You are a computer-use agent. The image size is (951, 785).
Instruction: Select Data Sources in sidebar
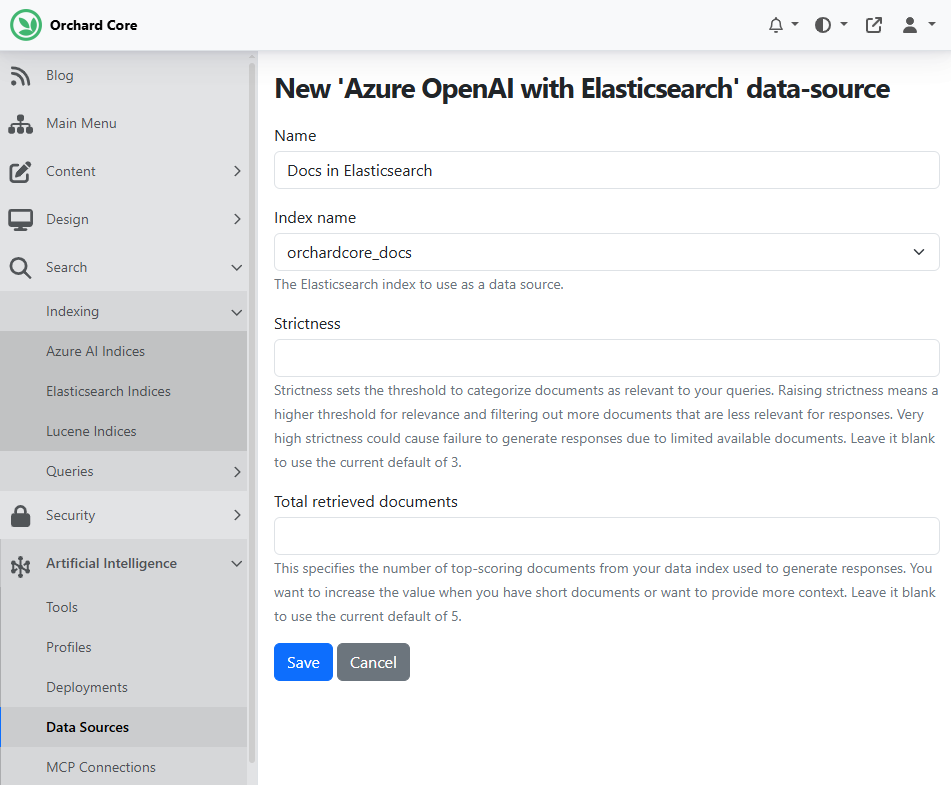click(87, 727)
